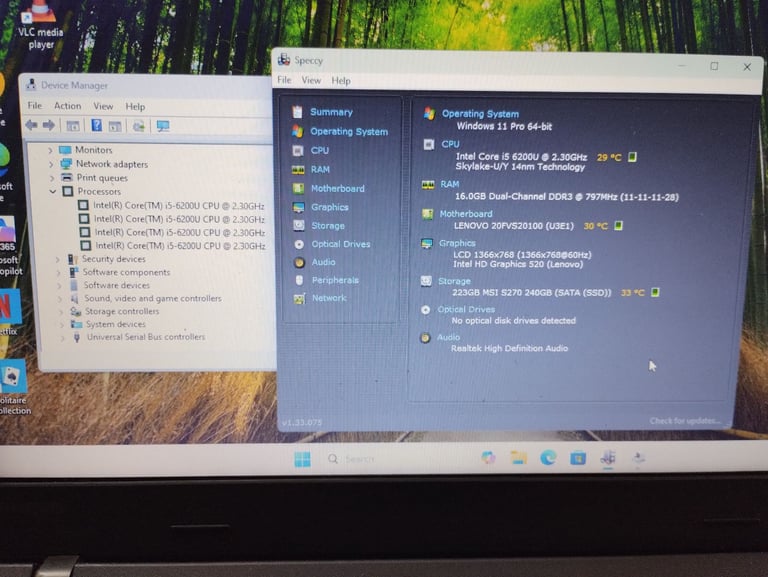Expand the Monitors node in Device Manager
The width and height of the screenshot is (768, 577).
click(50, 150)
